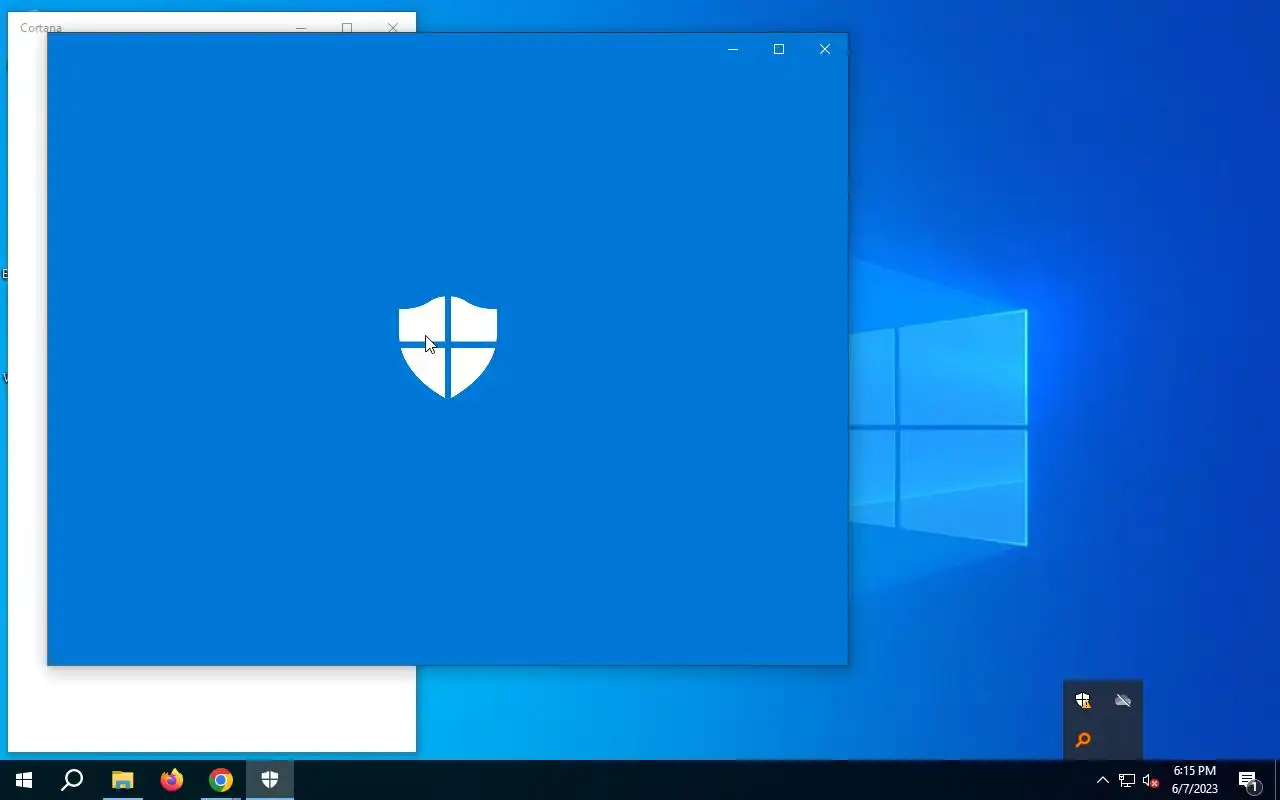Select the Cortana window title text
This screenshot has height=800, width=1280.
41,28
